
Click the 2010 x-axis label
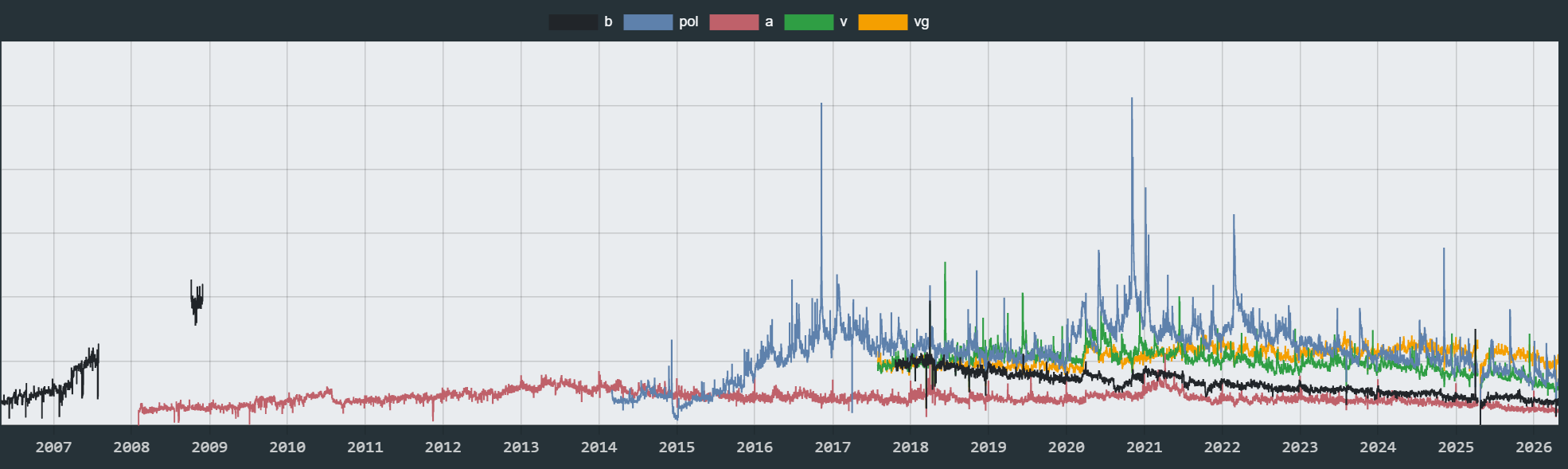pos(287,447)
